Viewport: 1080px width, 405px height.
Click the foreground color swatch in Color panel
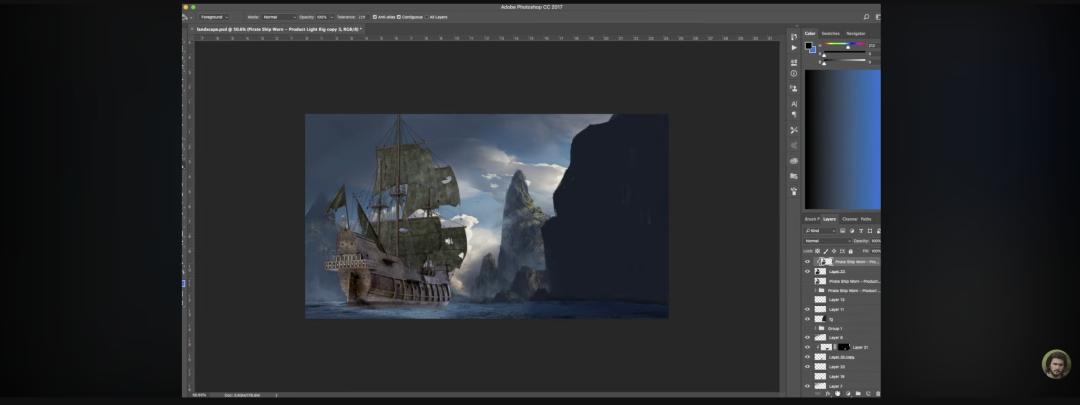tap(809, 46)
